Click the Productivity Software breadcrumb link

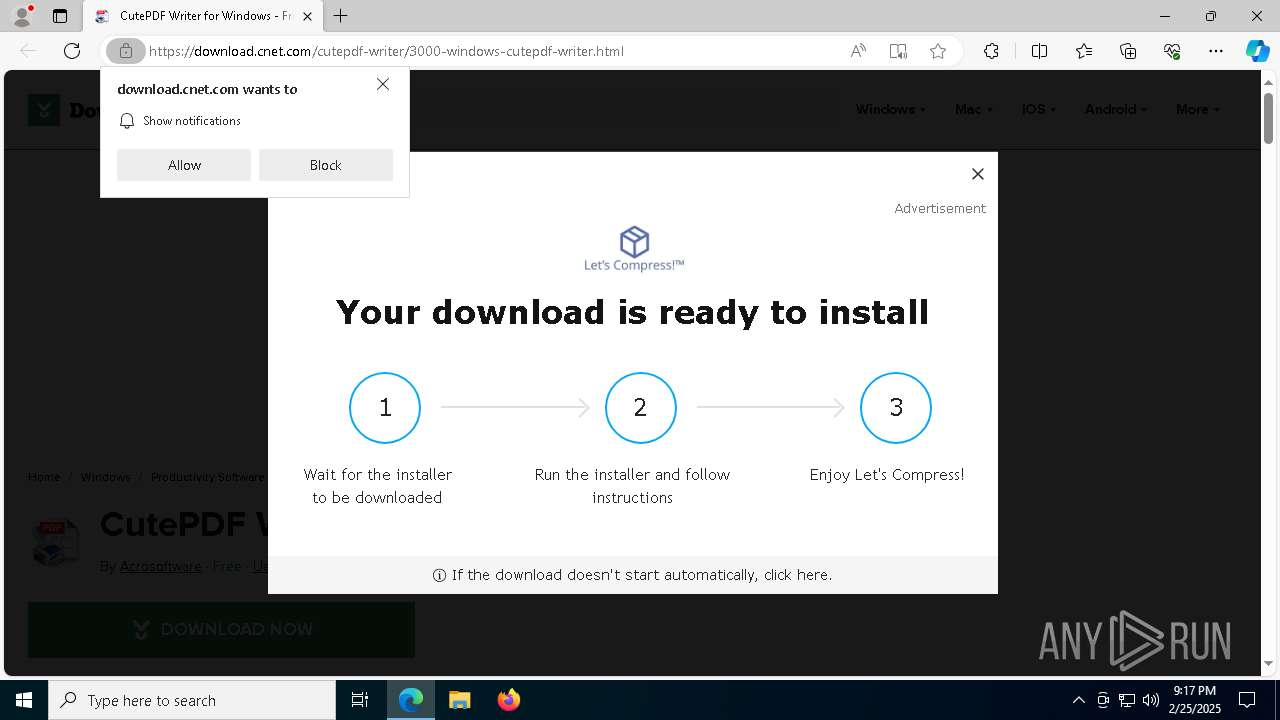coord(208,477)
